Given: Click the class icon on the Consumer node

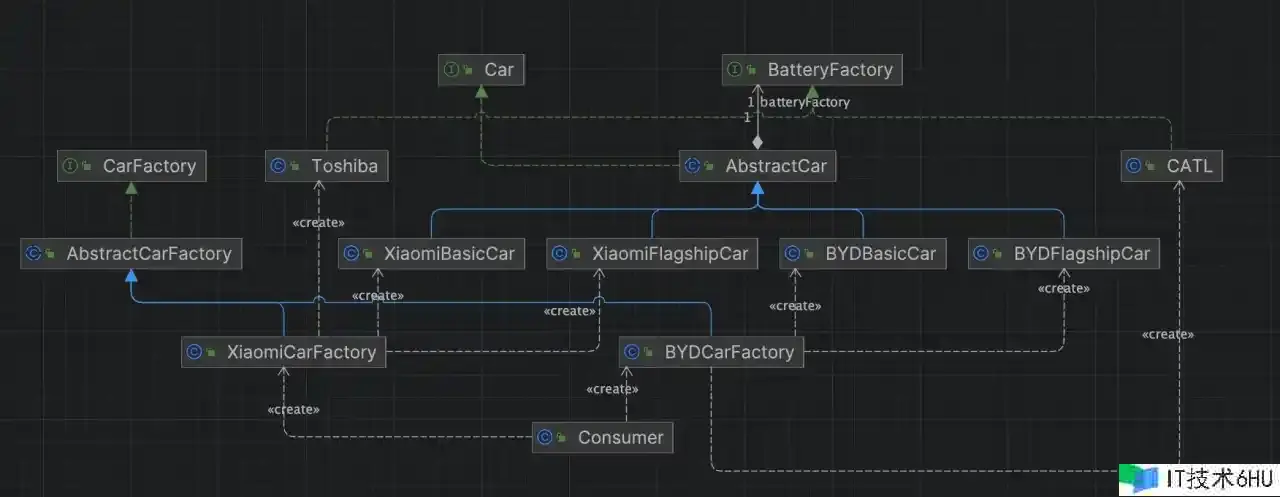Looking at the screenshot, I should point(545,438).
